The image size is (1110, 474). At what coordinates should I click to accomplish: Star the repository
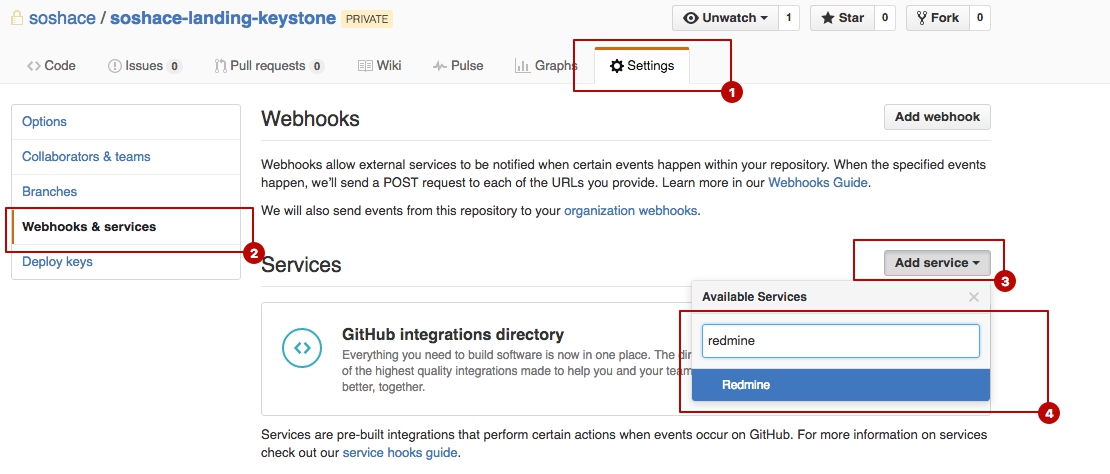(x=842, y=18)
